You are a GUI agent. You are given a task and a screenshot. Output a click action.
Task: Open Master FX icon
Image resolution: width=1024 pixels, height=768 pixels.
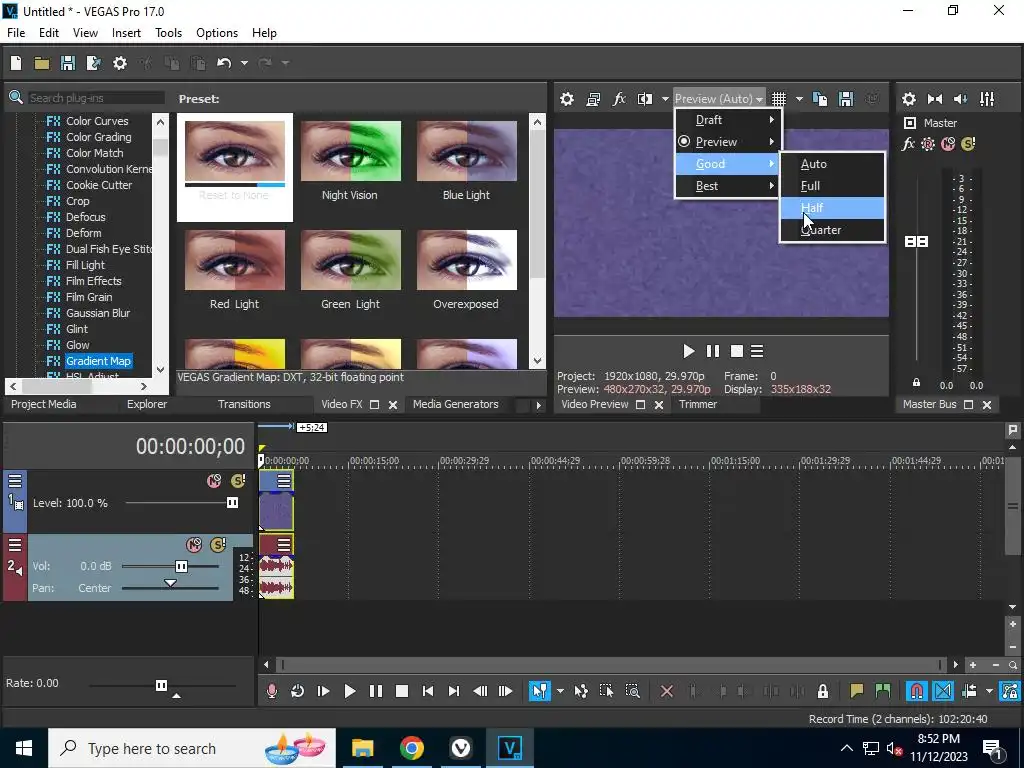[x=908, y=144]
